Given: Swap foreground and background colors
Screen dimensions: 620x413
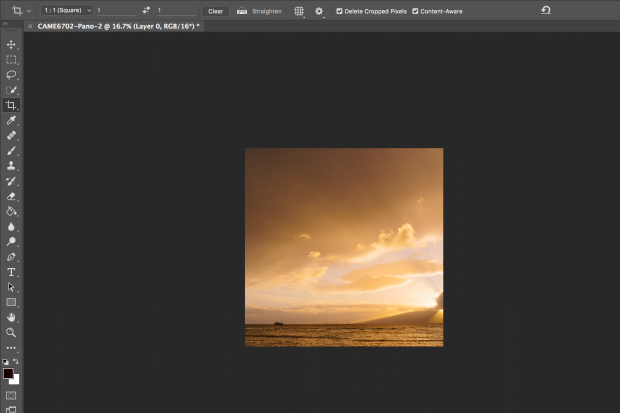Looking at the screenshot, I should click(x=15, y=361).
